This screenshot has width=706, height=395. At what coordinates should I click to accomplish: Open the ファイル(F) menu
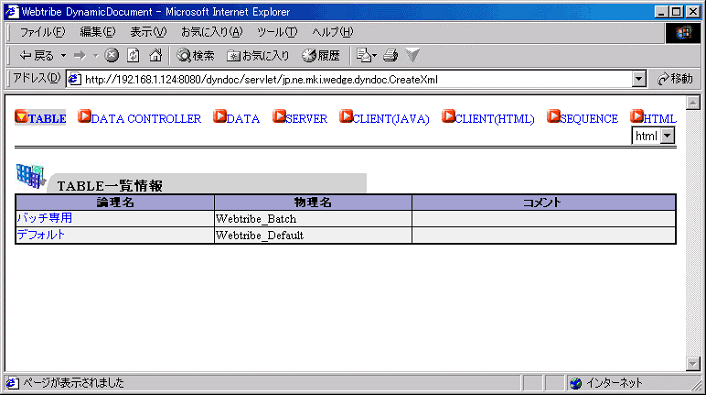point(42,32)
